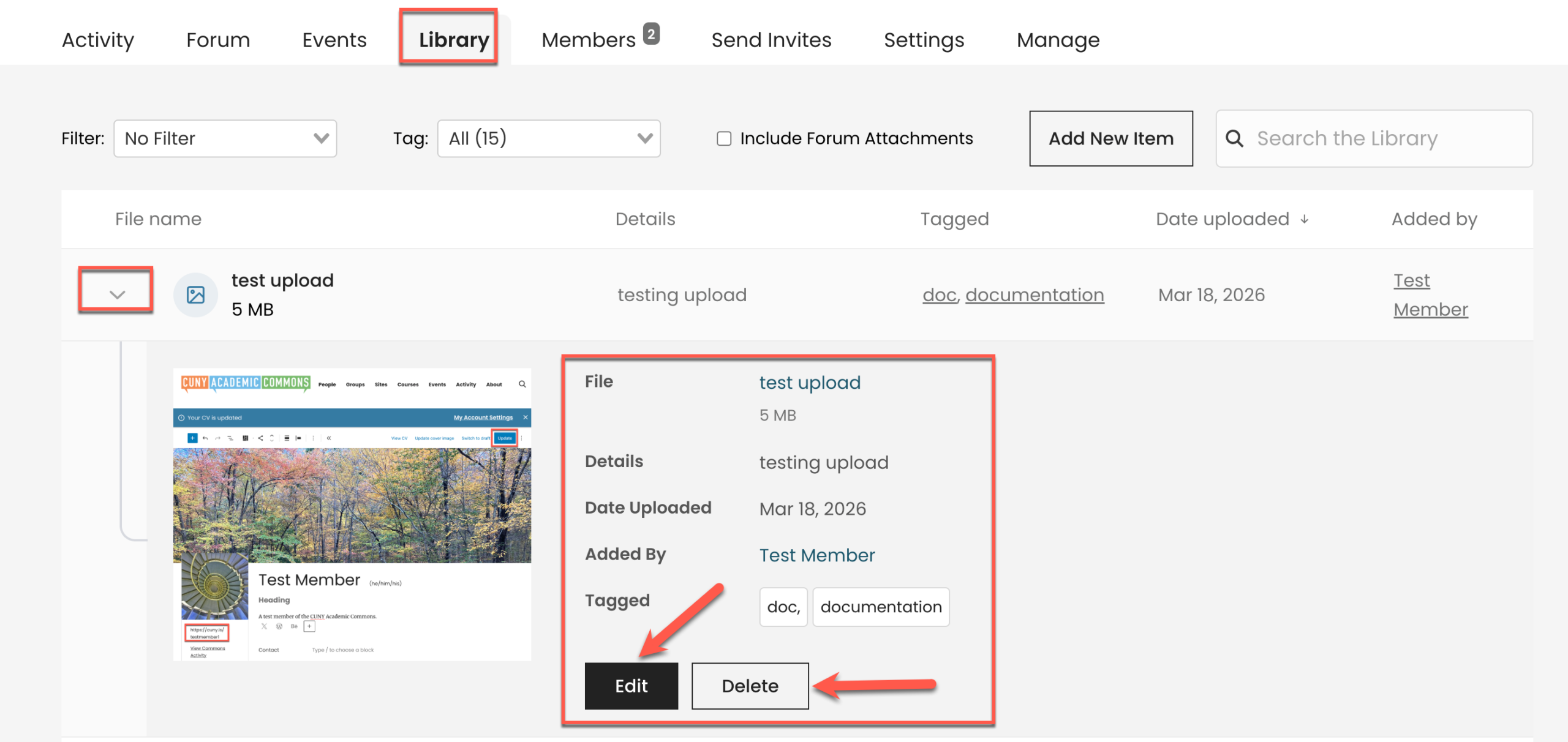Click the testing upload details cell
The image size is (1568, 742).
point(682,294)
